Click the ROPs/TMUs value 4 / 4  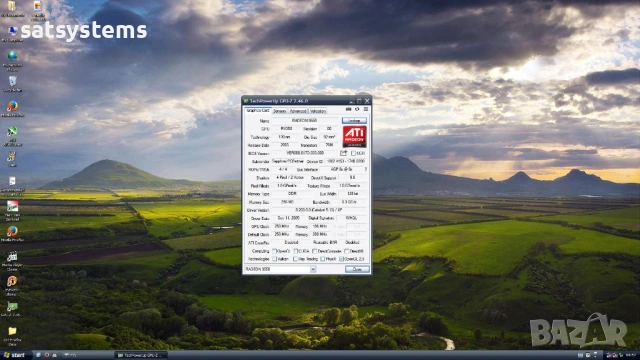point(283,169)
